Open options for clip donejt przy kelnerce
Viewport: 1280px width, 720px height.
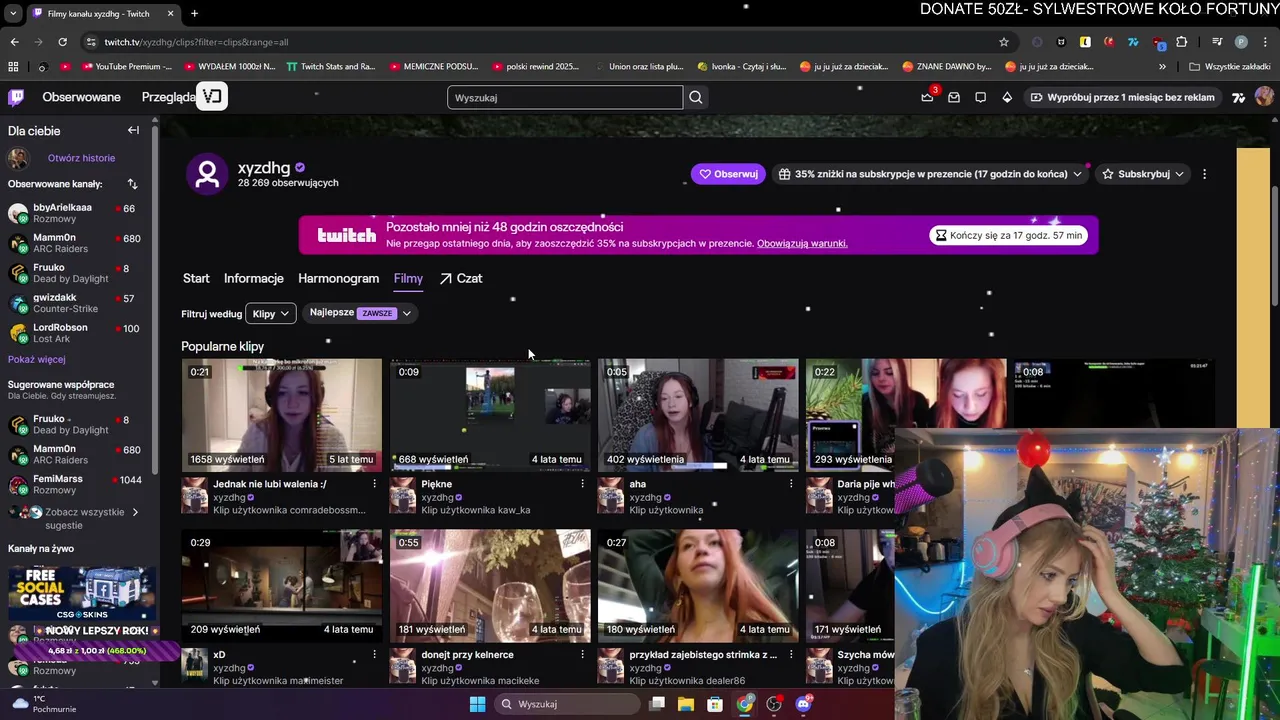pyautogui.click(x=582, y=655)
